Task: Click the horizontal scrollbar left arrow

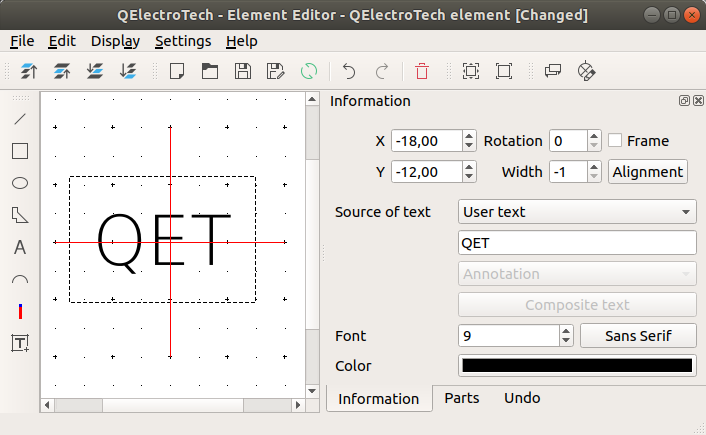Action: point(47,405)
